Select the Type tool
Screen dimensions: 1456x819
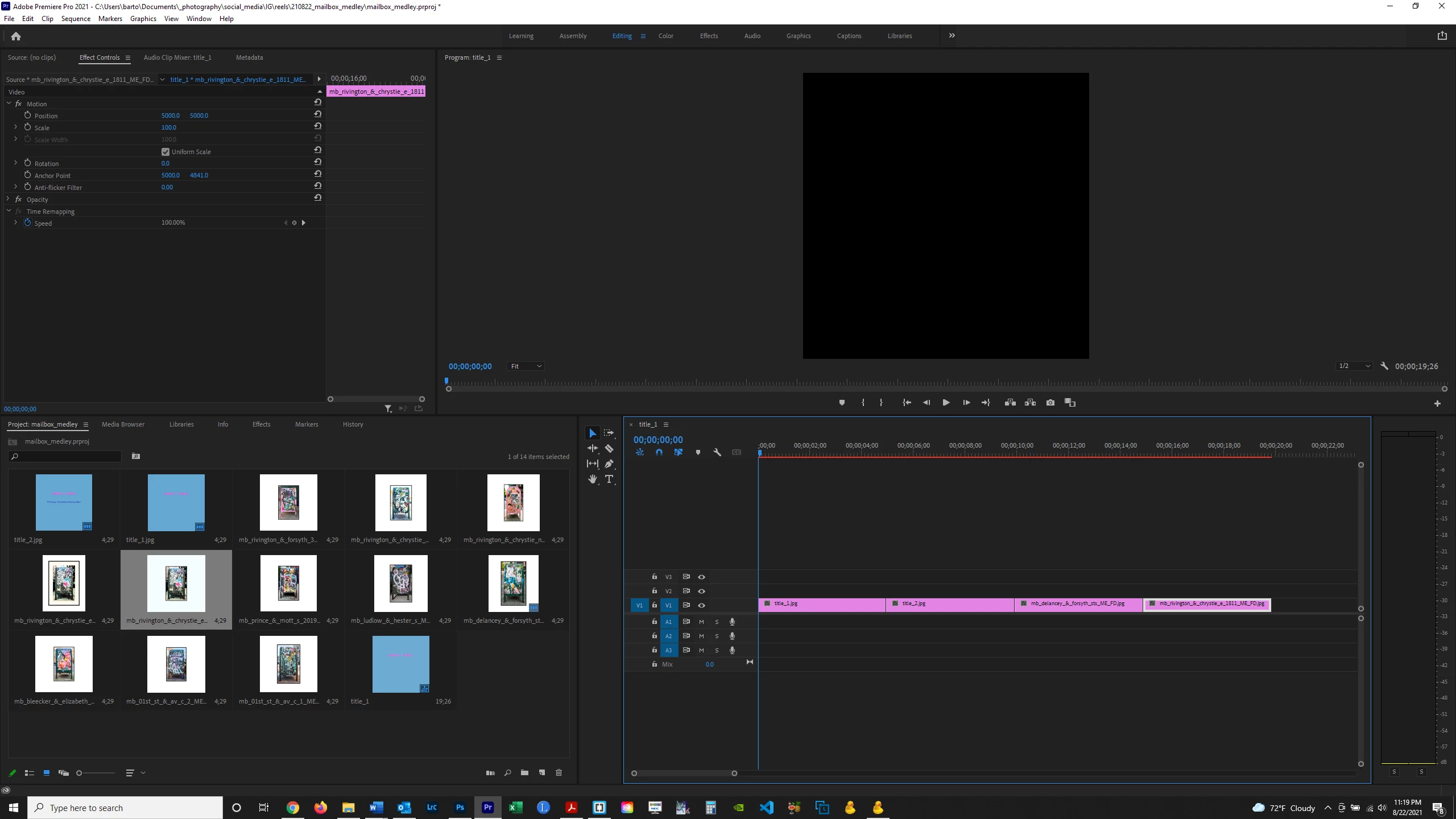609,479
